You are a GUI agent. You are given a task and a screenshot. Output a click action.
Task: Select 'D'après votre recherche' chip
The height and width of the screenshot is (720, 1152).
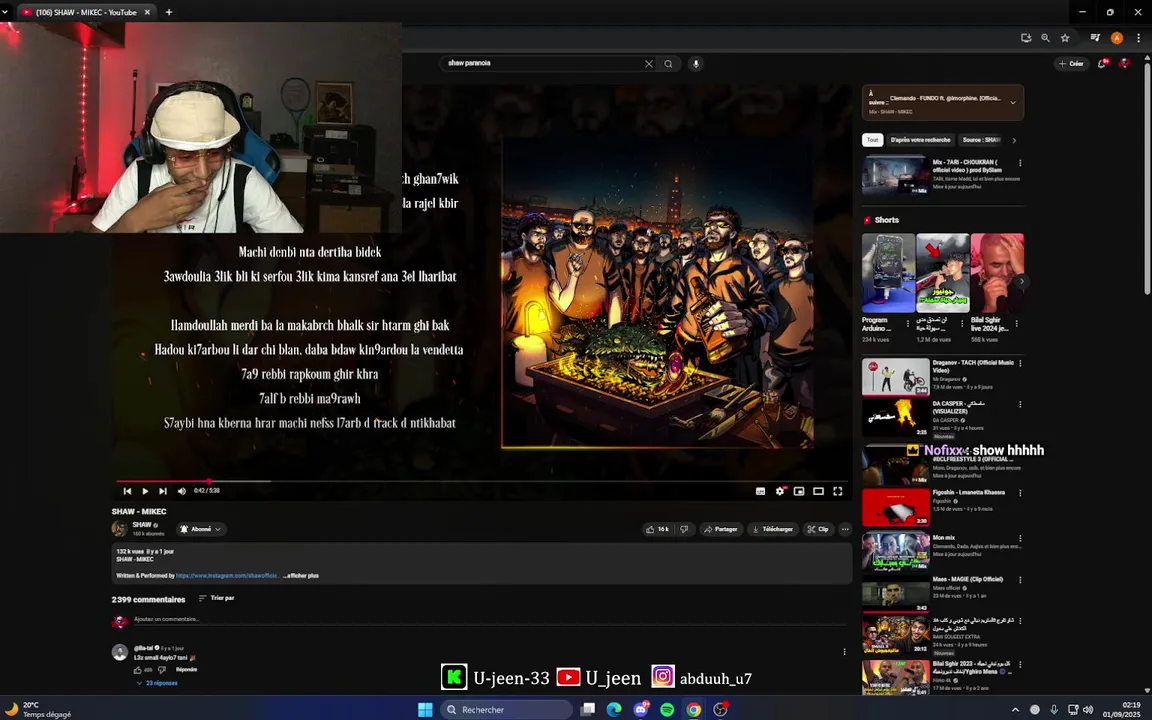pyautogui.click(x=920, y=140)
